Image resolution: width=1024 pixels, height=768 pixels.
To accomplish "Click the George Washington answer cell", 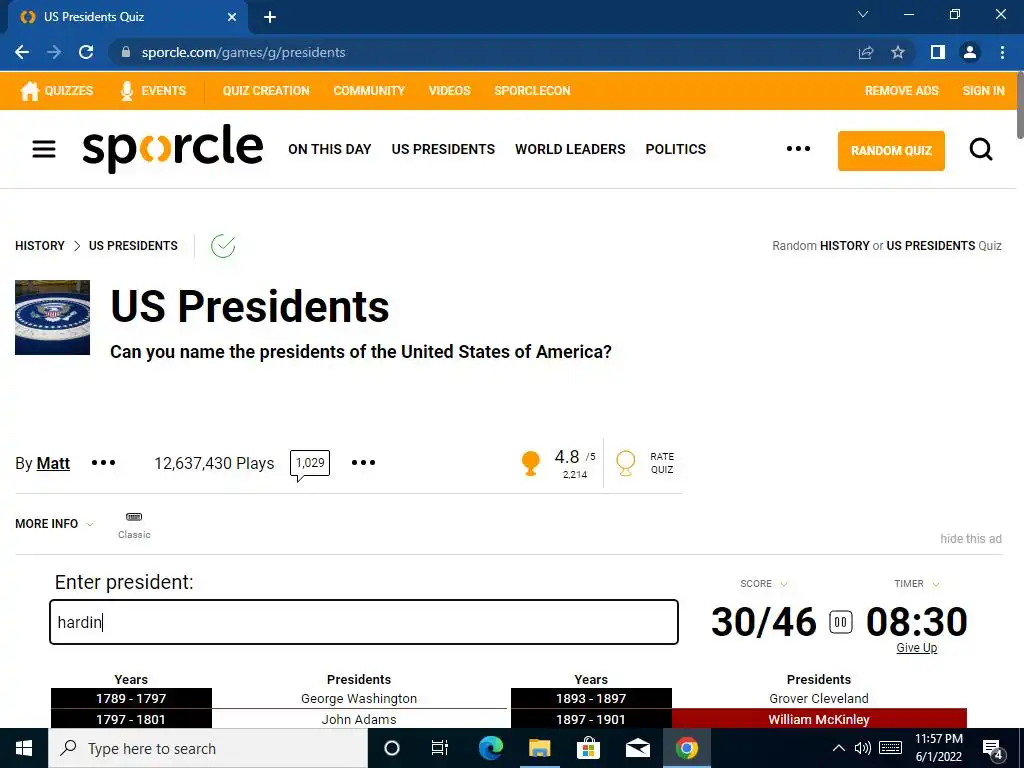I will coord(359,698).
